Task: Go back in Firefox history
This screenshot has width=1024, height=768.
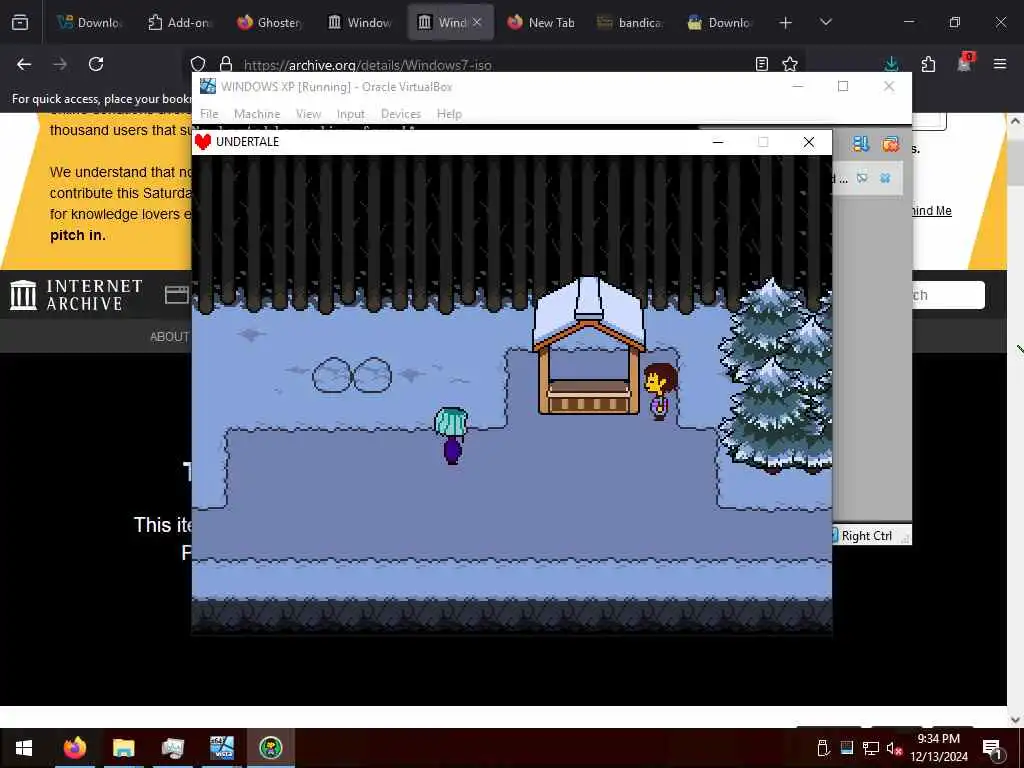Action: [24, 64]
